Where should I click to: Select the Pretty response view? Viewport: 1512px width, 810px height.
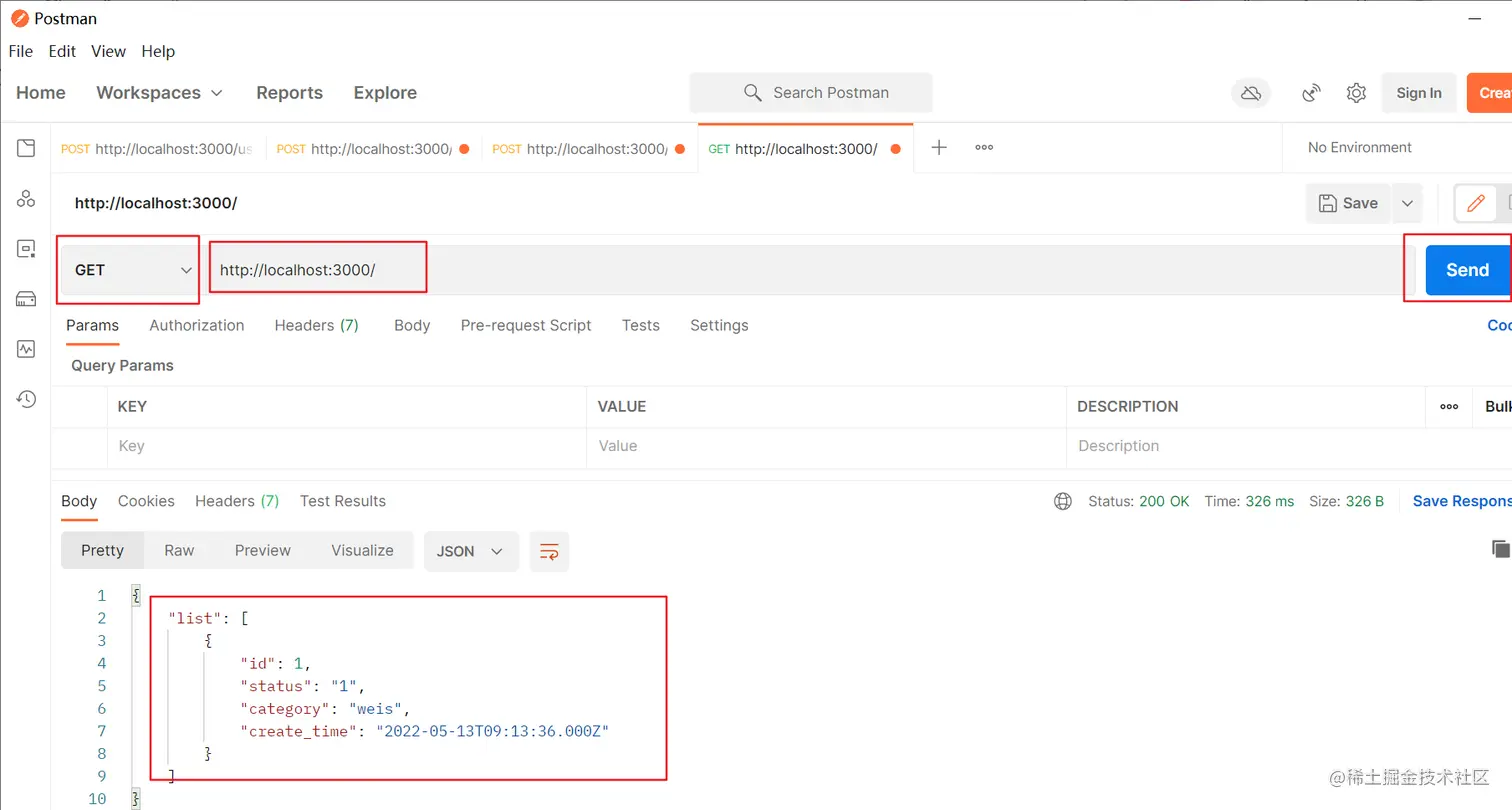(103, 551)
